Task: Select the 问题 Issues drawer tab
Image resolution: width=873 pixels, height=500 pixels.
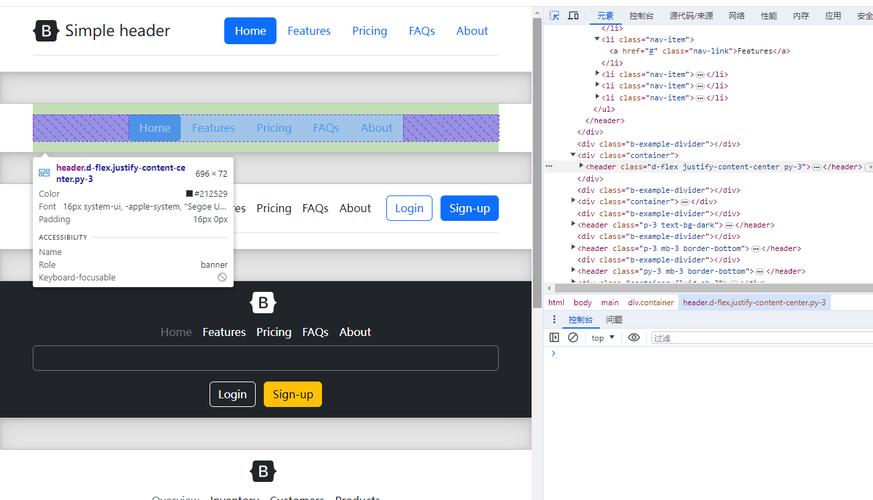Action: tap(614, 320)
